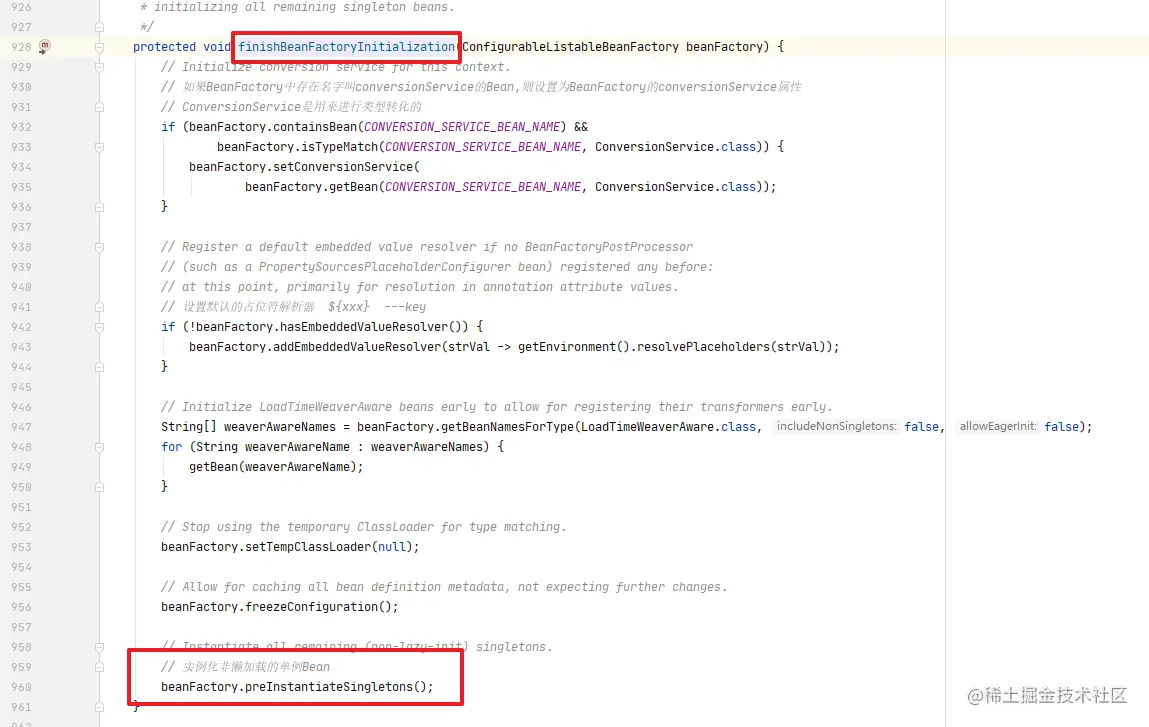Click hasEmbeddedValueResolver on line 942

click(363, 327)
